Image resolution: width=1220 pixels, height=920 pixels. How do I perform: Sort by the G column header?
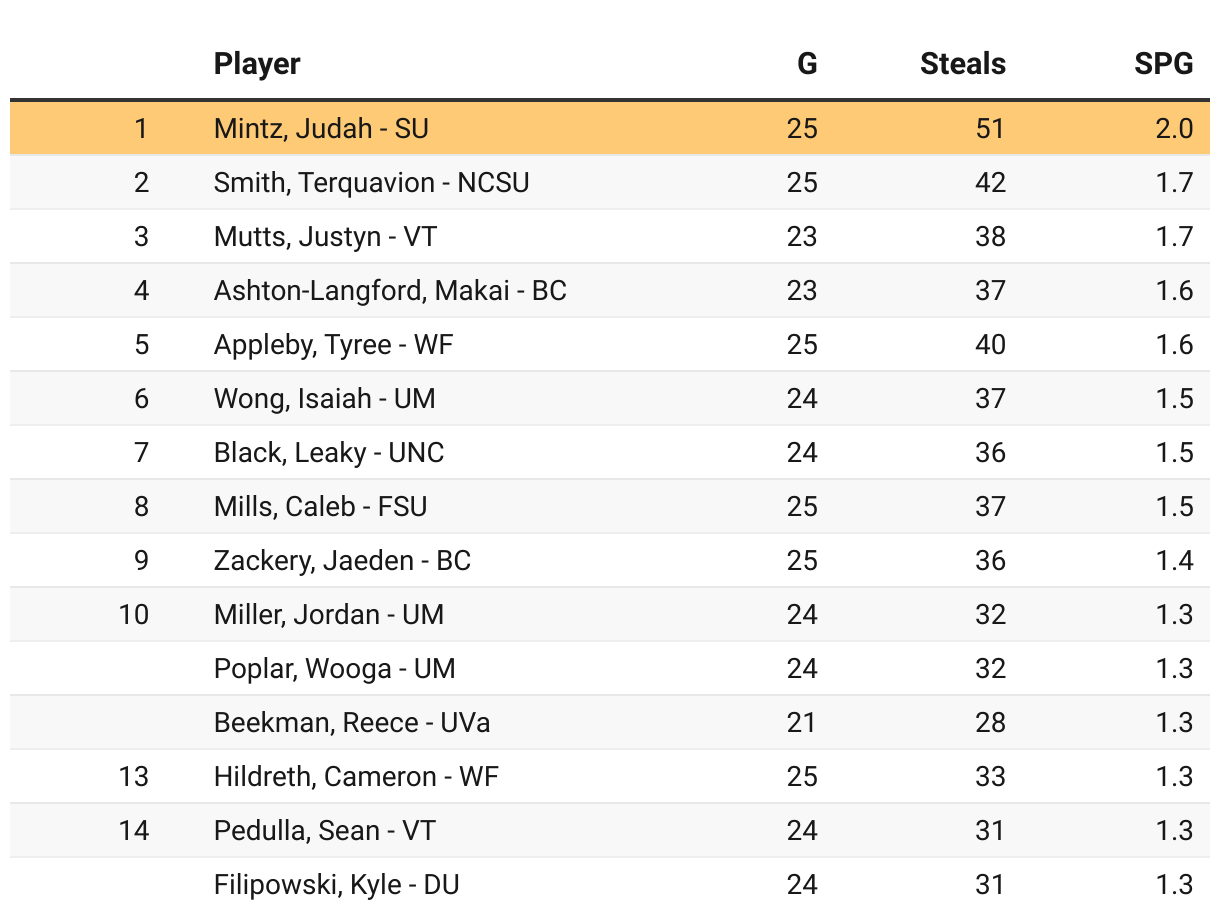tap(806, 64)
